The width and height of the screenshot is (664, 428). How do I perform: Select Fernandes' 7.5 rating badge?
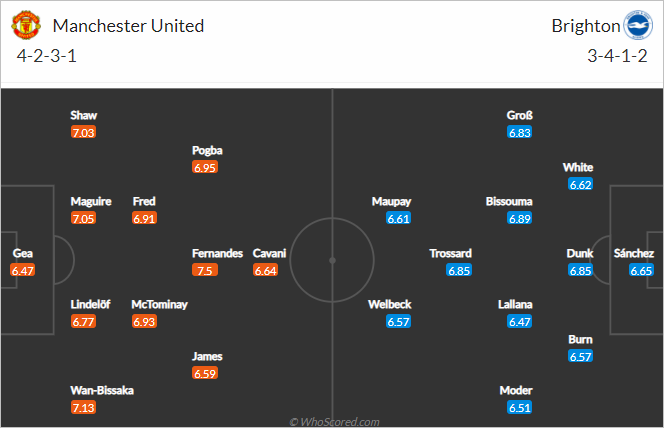(205, 270)
